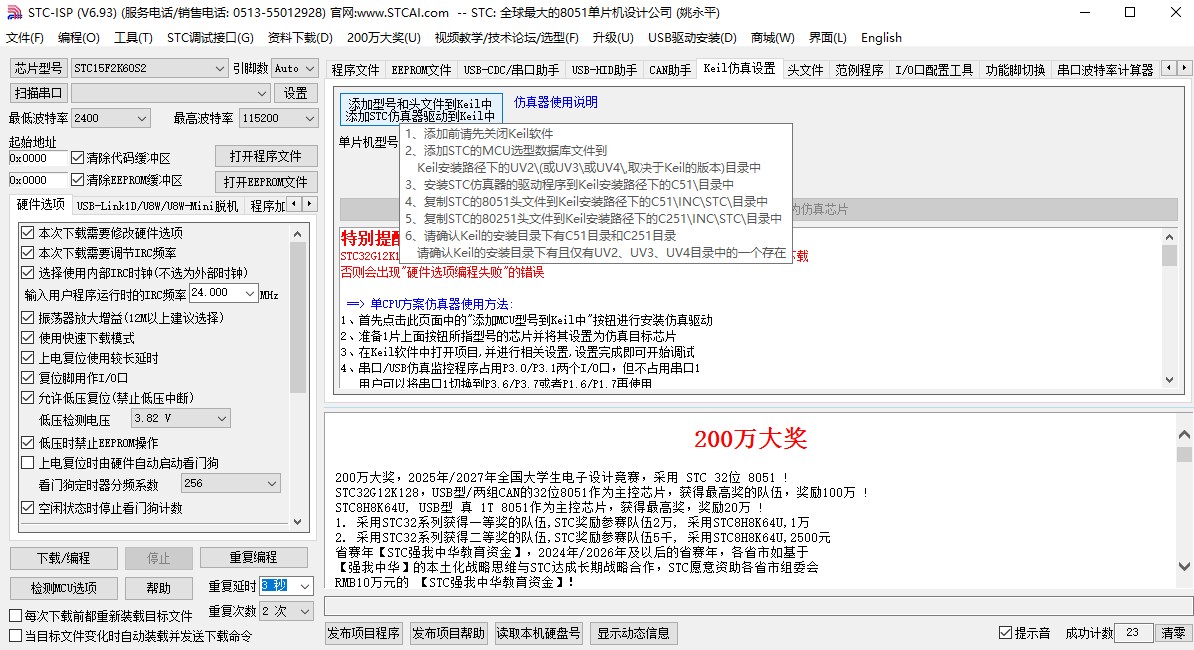1194x650 pixels.
Task: Toggle 振荡器放大增益 checkbox
Action: click(x=28, y=317)
